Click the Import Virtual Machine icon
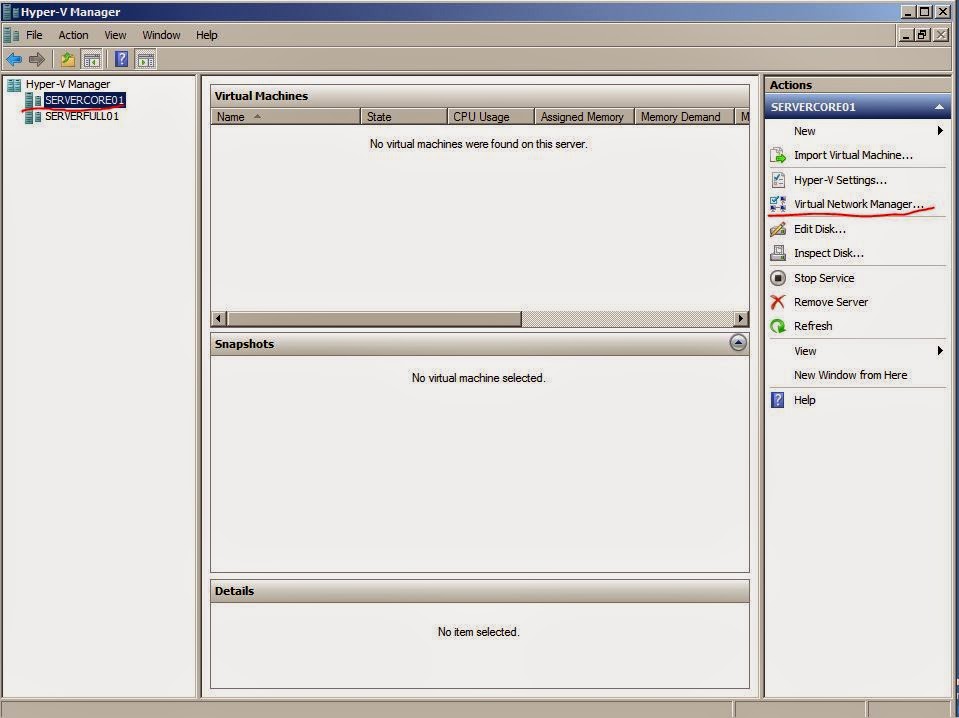The height and width of the screenshot is (718, 959). click(778, 155)
